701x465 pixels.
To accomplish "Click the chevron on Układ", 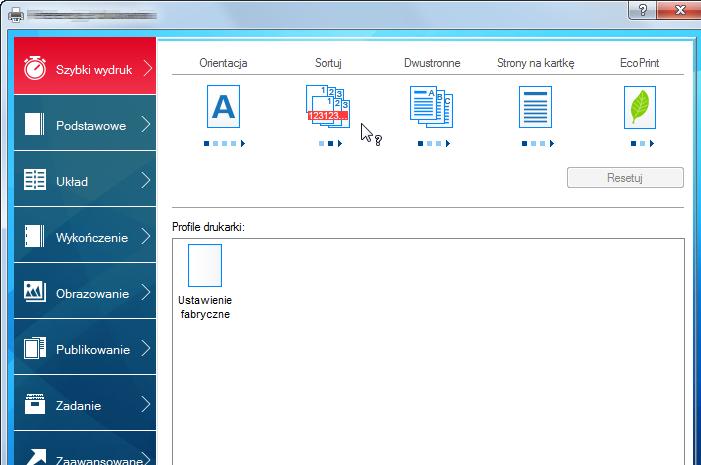I will click(145, 180).
